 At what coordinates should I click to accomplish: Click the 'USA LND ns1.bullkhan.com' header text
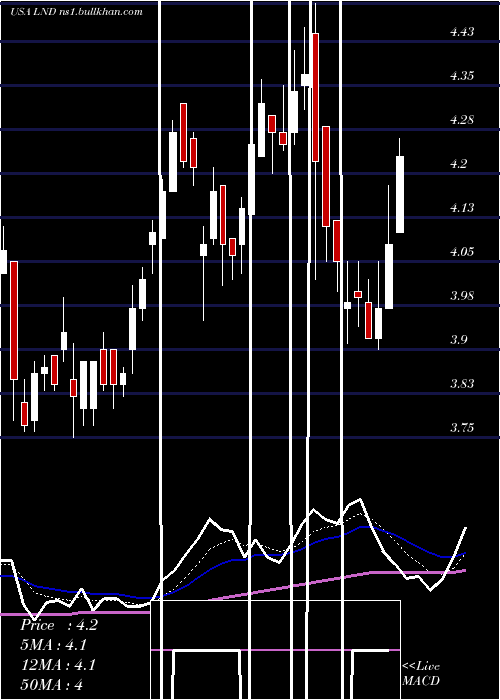[76, 12]
